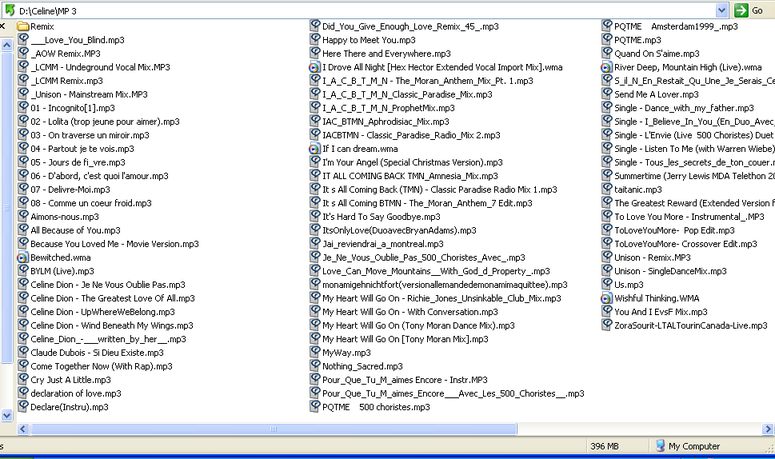Select My Heart Will Go On [Tony Moran Mix].mp3
Viewport: 775px width, 459px height.
pos(405,339)
